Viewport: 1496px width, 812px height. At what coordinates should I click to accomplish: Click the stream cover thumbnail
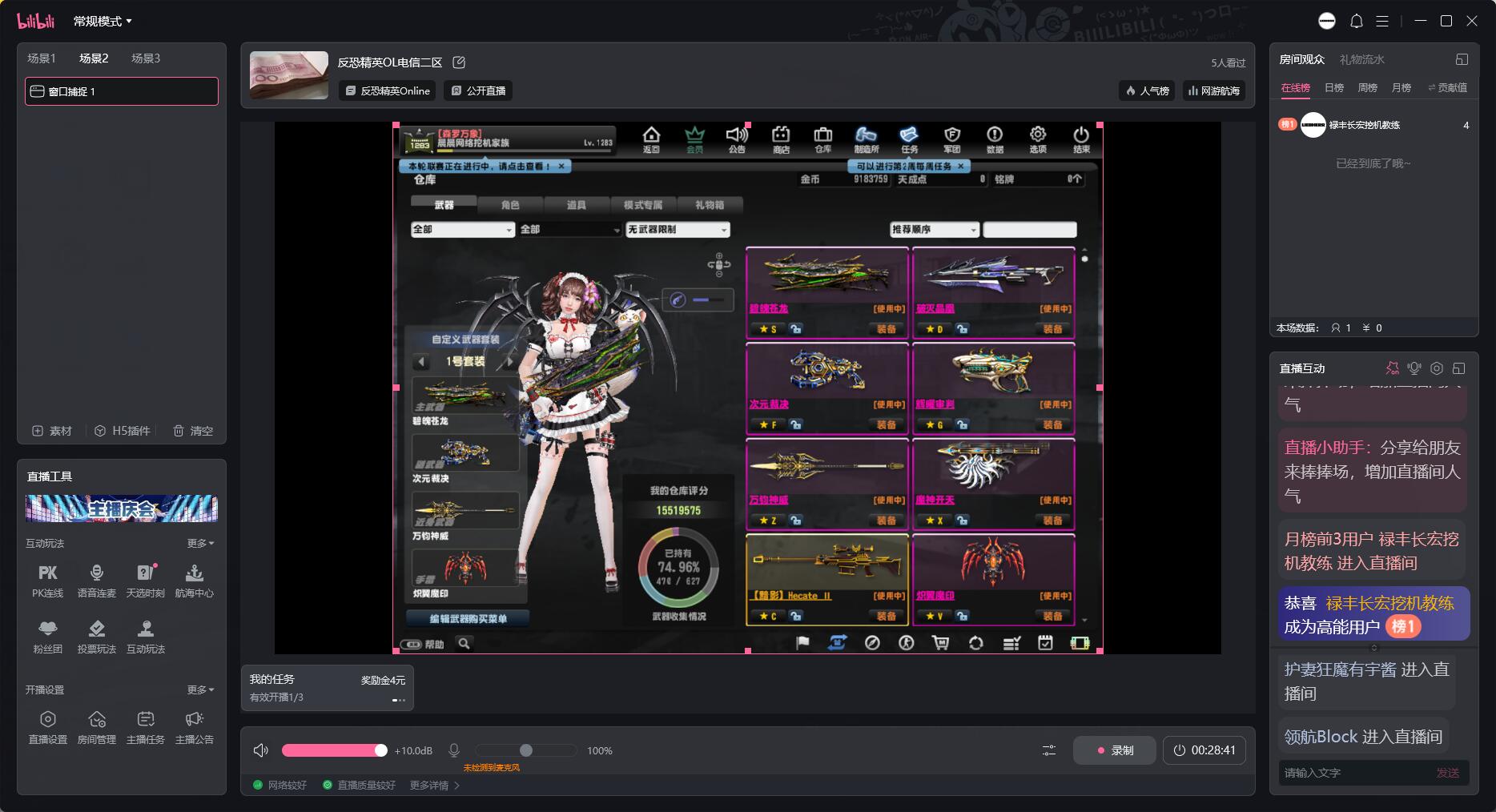[289, 75]
